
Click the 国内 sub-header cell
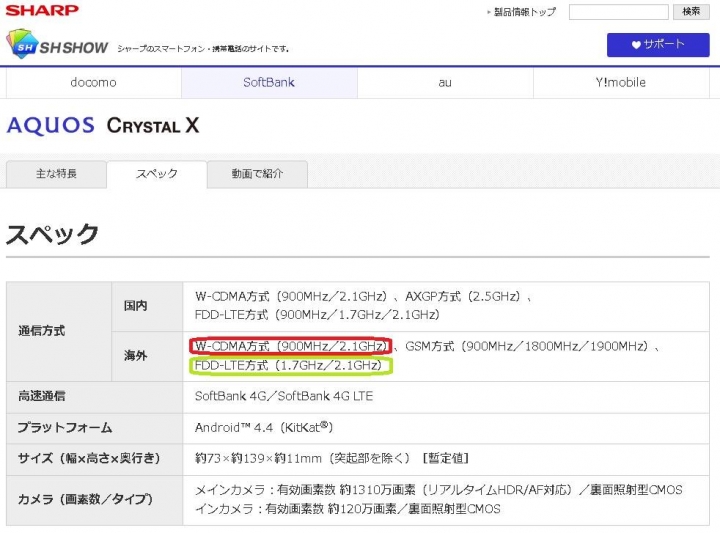click(147, 306)
